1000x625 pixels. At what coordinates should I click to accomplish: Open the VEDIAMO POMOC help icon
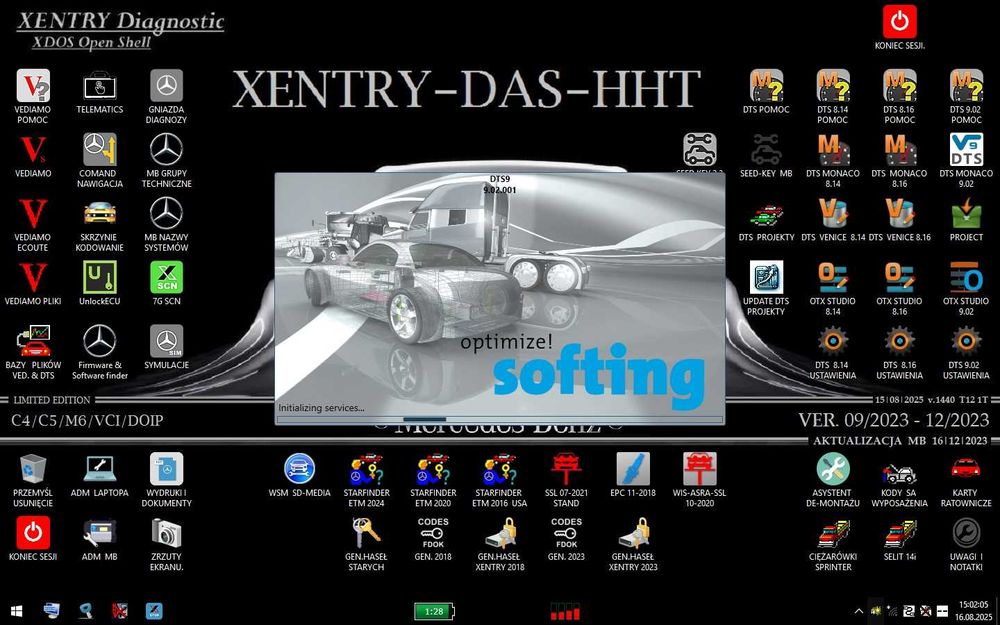(x=33, y=85)
